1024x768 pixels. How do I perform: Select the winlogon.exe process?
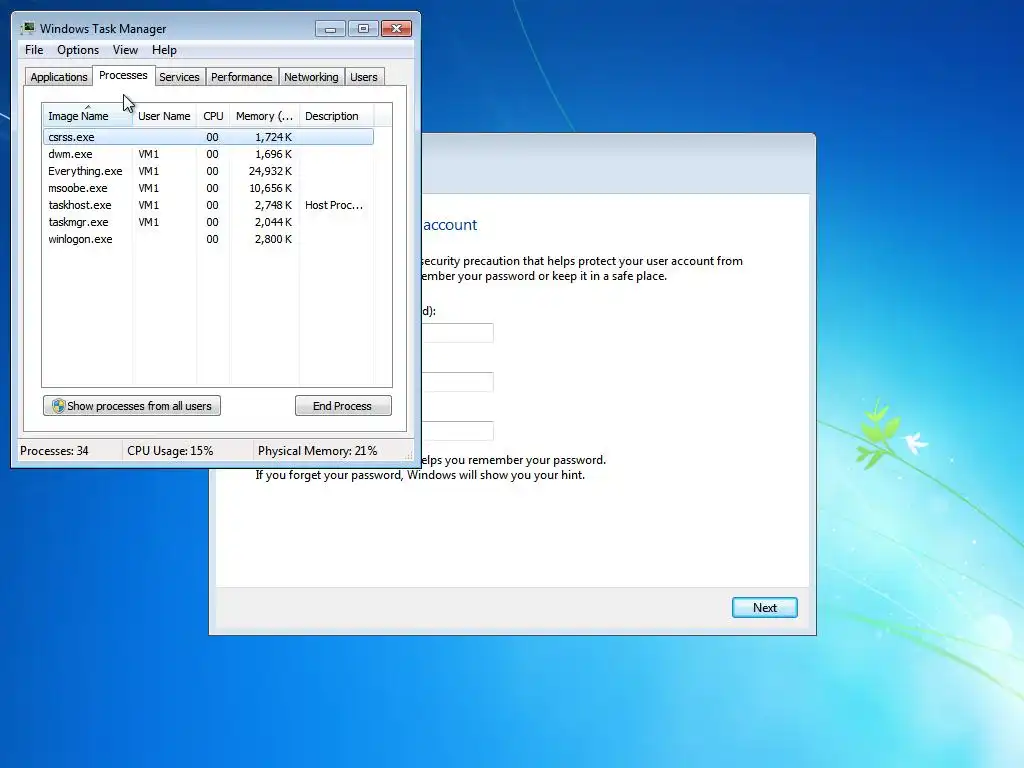[x=208, y=239]
